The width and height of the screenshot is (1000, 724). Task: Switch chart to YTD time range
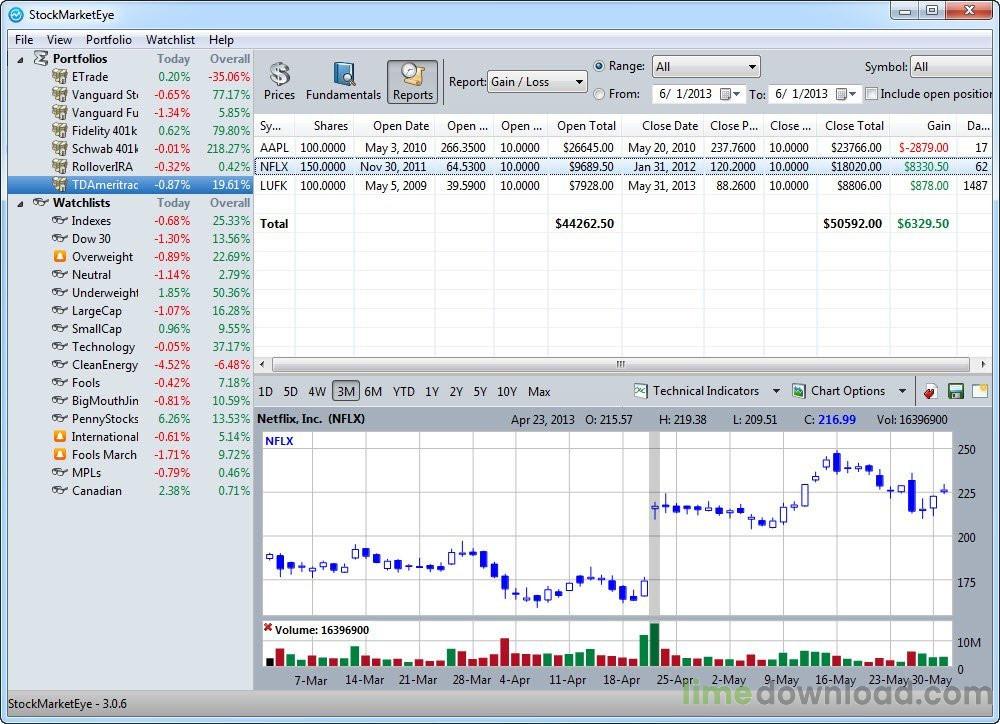click(x=403, y=392)
